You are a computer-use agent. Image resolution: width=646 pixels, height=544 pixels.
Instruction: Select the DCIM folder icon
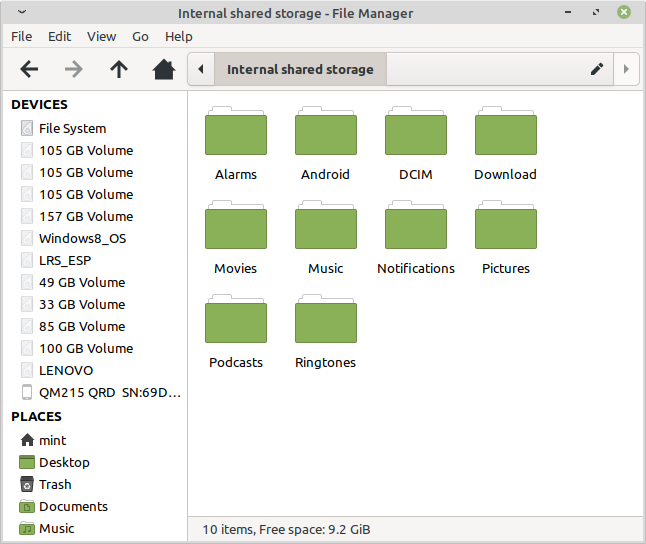pos(416,131)
